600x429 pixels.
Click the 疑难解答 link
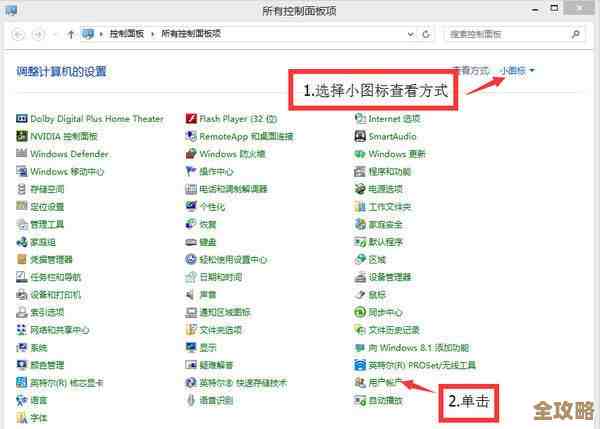[x=216, y=365]
